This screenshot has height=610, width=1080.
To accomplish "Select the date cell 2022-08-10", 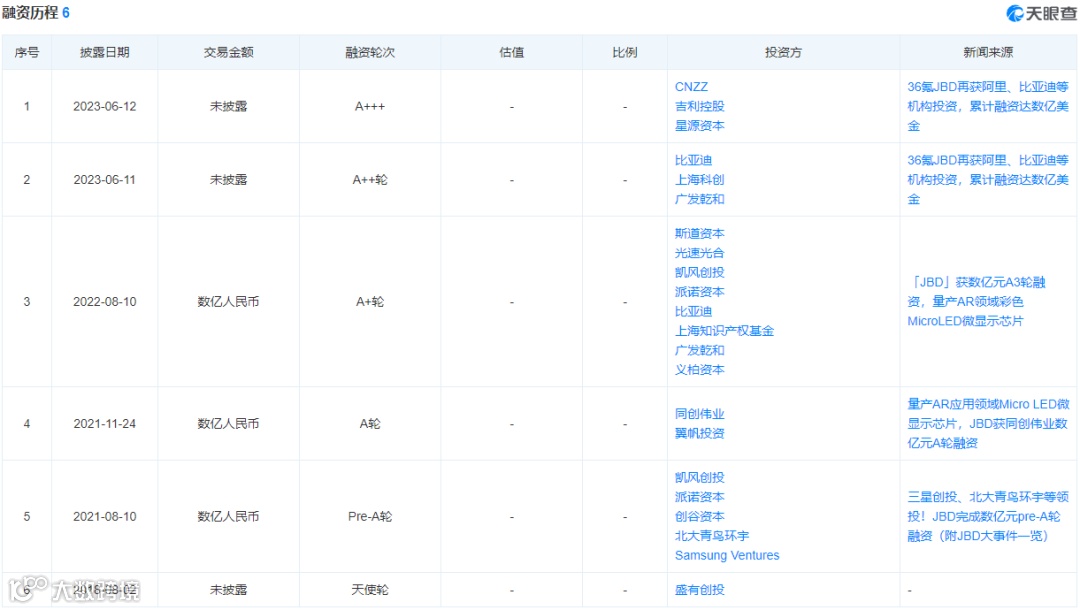I will 105,302.
